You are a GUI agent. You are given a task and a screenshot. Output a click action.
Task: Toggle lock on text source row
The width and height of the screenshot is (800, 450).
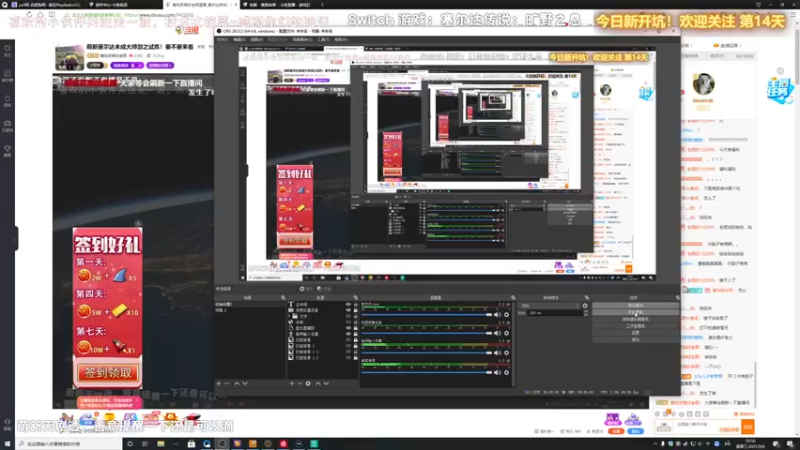355,304
